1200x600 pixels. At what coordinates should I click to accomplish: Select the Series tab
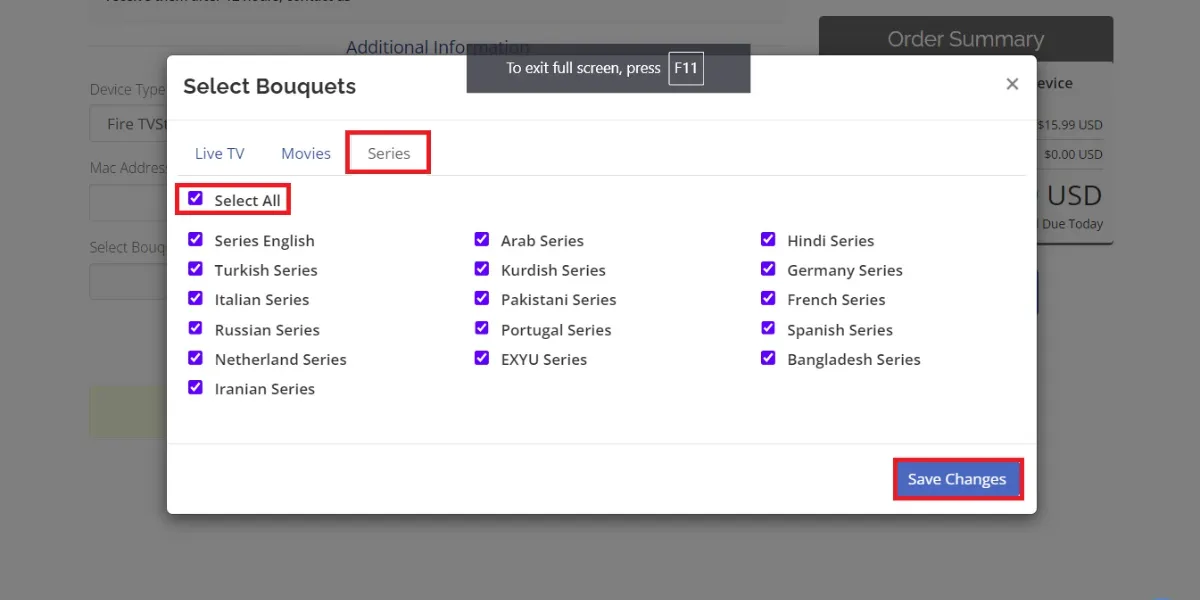[389, 153]
